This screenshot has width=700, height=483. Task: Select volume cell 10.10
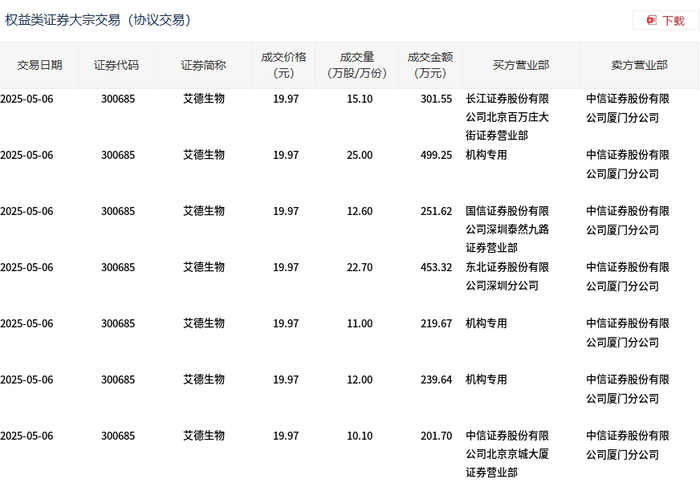(x=360, y=436)
